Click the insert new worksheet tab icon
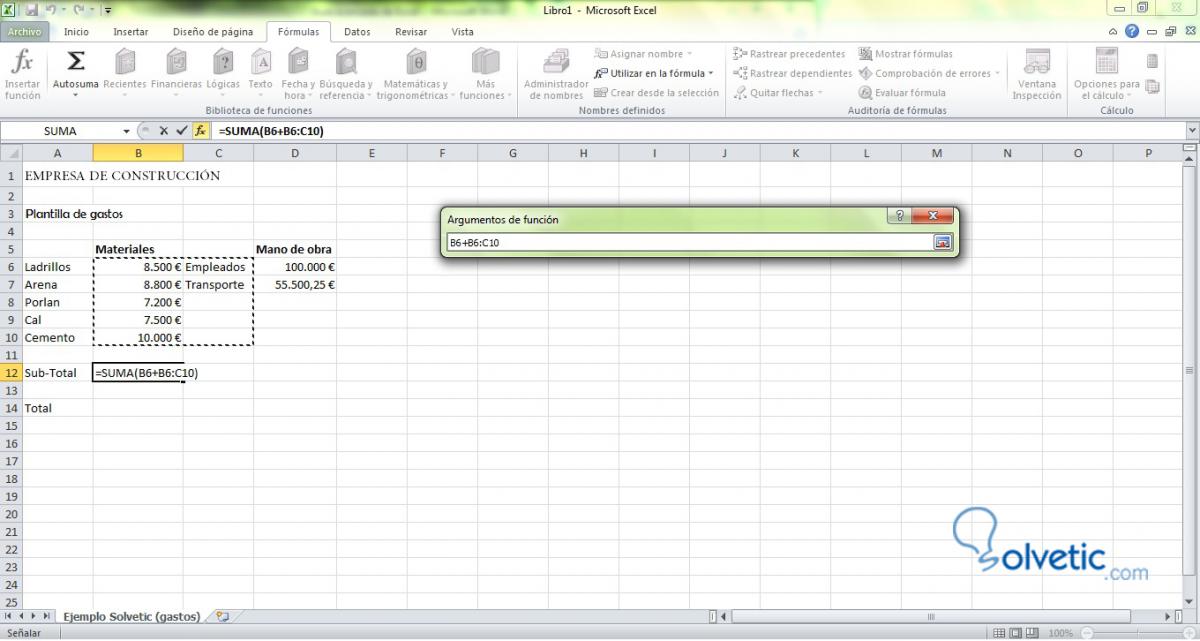The height and width of the screenshot is (641, 1200). pos(222,616)
